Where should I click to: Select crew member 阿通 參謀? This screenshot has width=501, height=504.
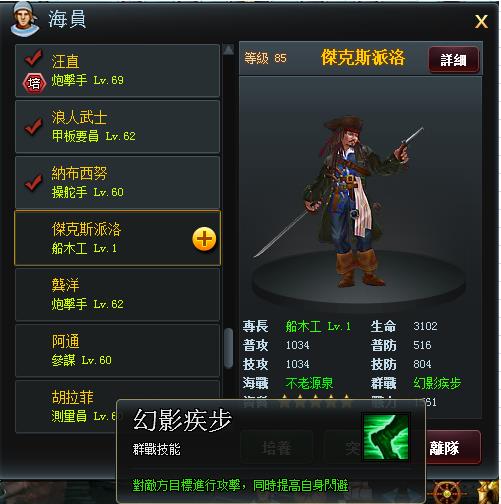click(x=117, y=350)
